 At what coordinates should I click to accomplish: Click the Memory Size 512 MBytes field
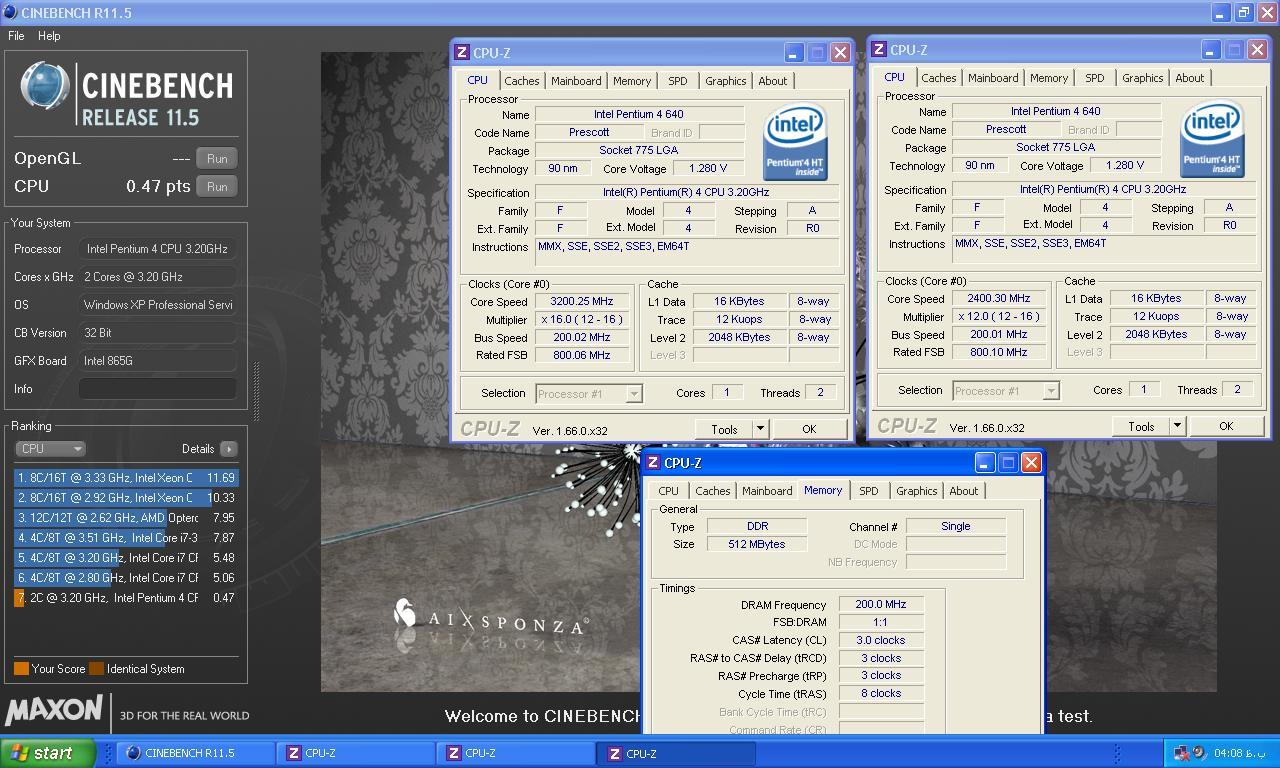(x=757, y=544)
